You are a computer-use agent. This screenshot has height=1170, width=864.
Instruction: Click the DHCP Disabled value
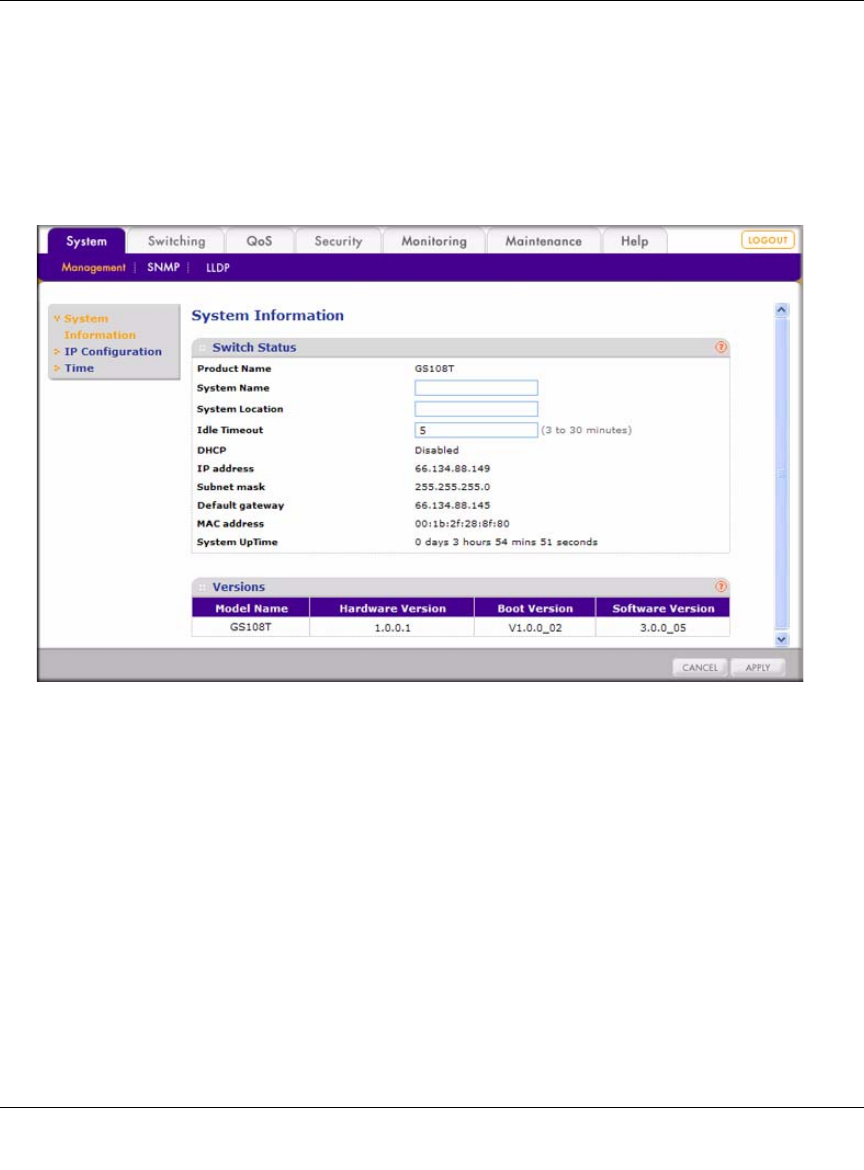436,450
